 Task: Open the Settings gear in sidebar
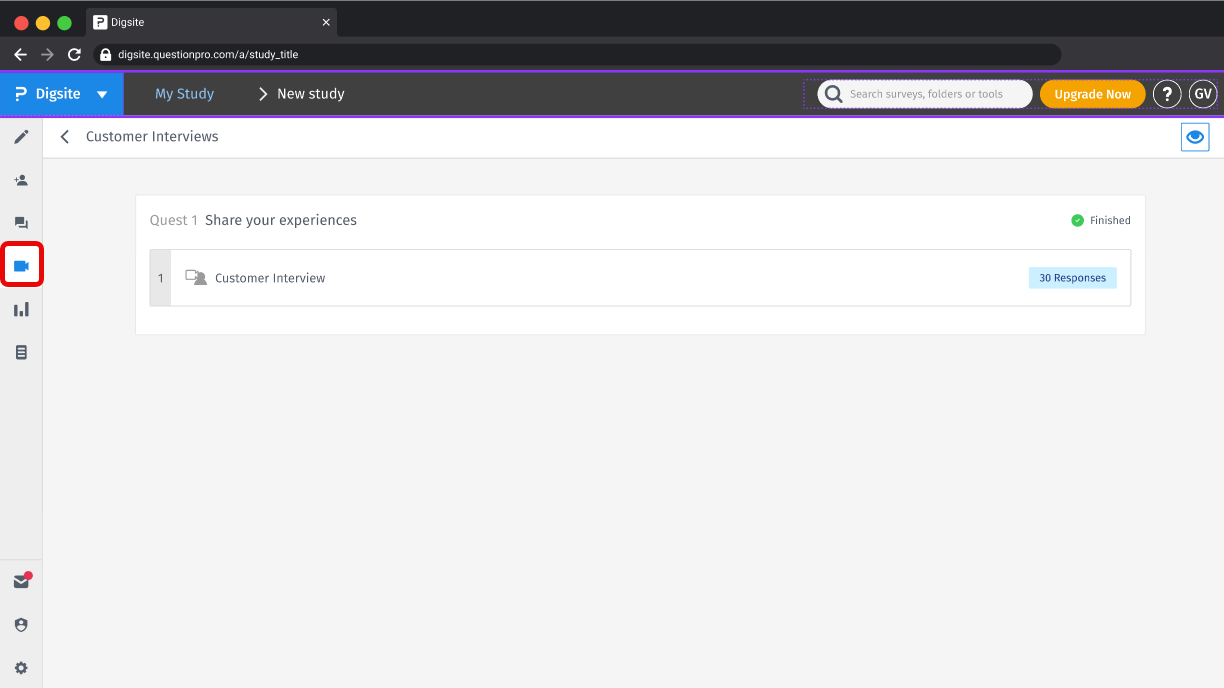[21, 667]
